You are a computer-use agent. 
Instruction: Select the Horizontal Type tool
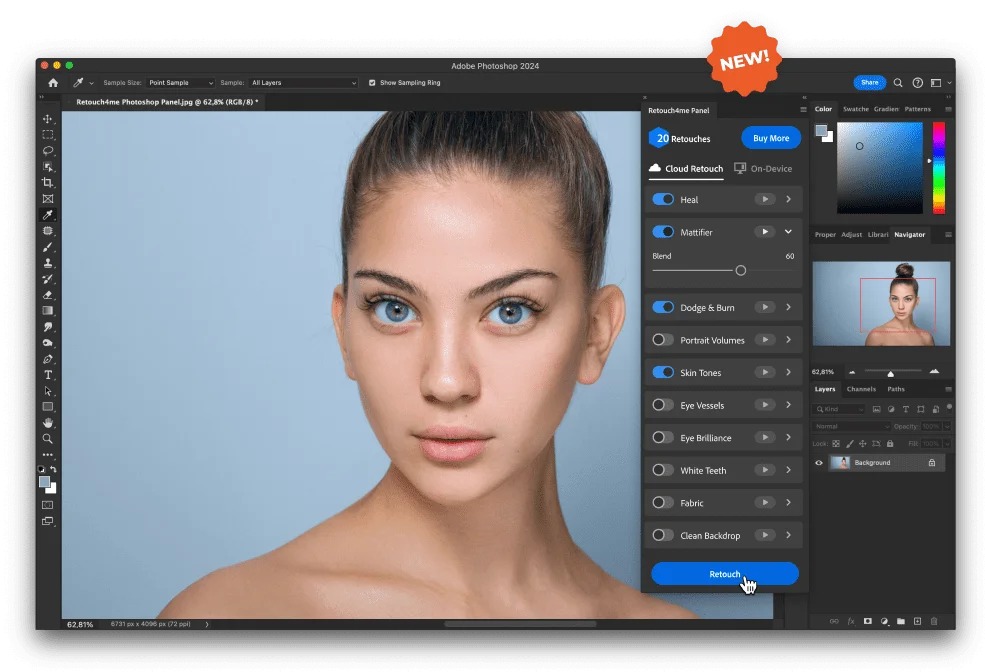pos(48,375)
